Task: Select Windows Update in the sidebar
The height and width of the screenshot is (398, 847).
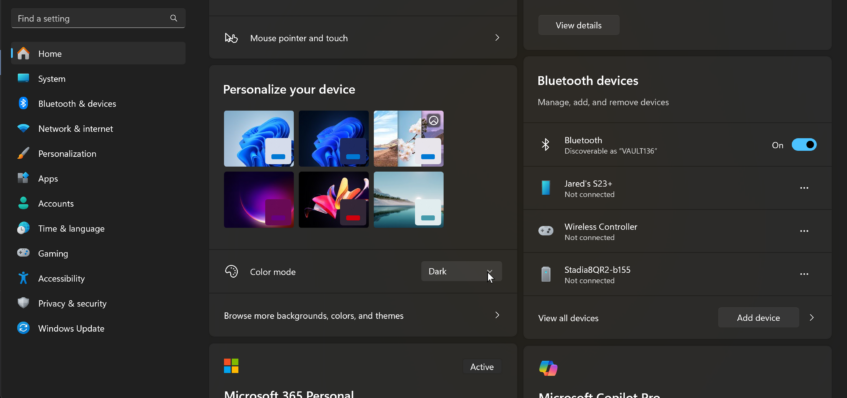Action: (98, 328)
